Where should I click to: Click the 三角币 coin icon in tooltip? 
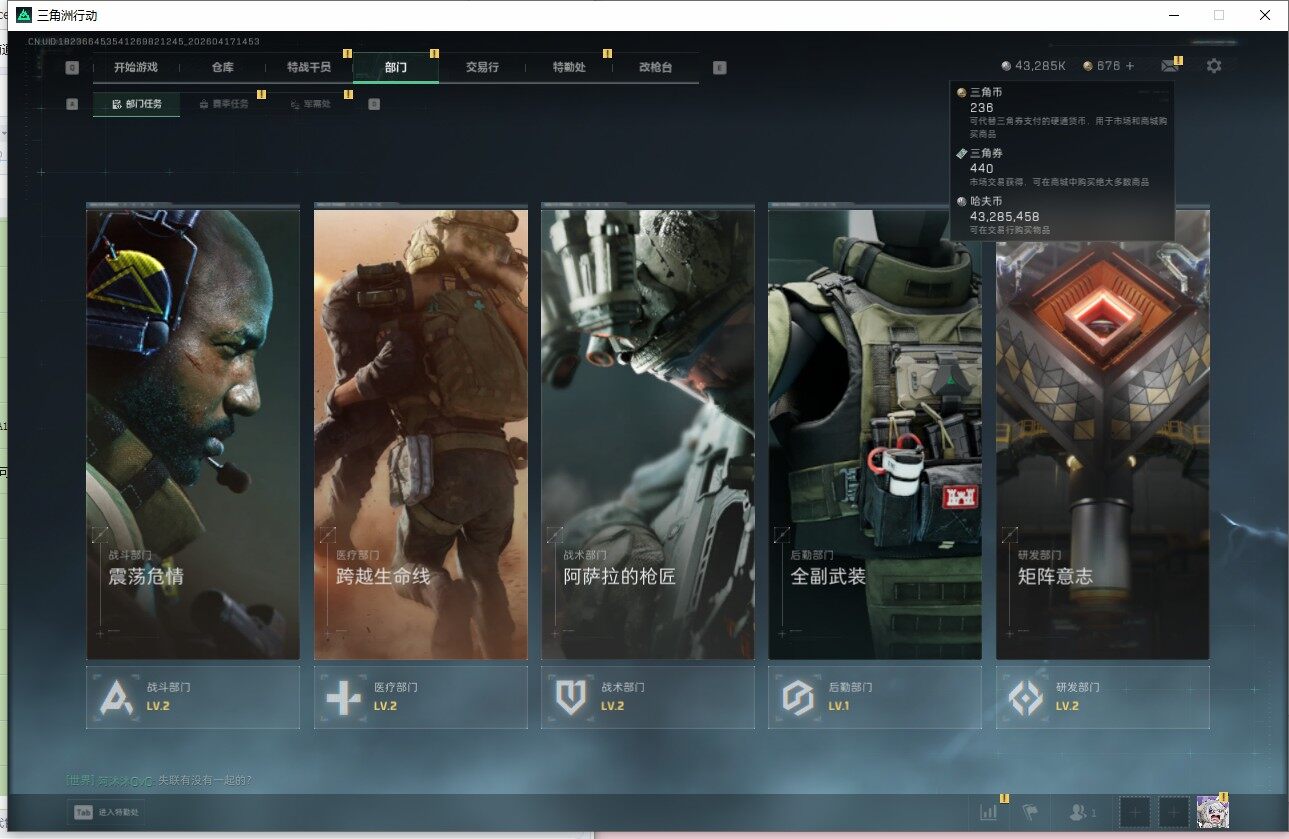coord(962,92)
